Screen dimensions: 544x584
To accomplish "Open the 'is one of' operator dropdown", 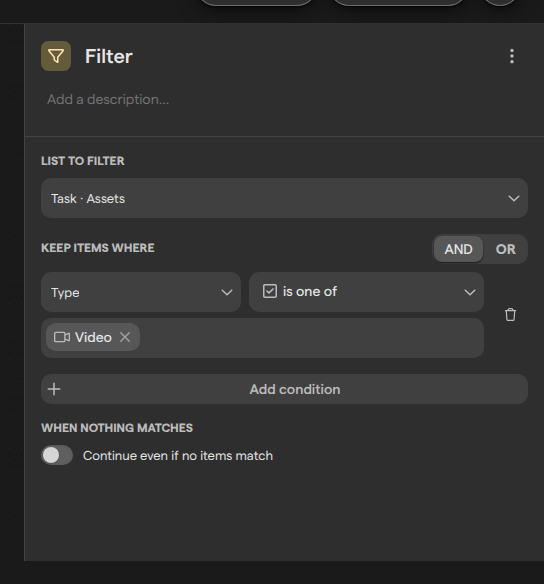I will (x=366, y=292).
